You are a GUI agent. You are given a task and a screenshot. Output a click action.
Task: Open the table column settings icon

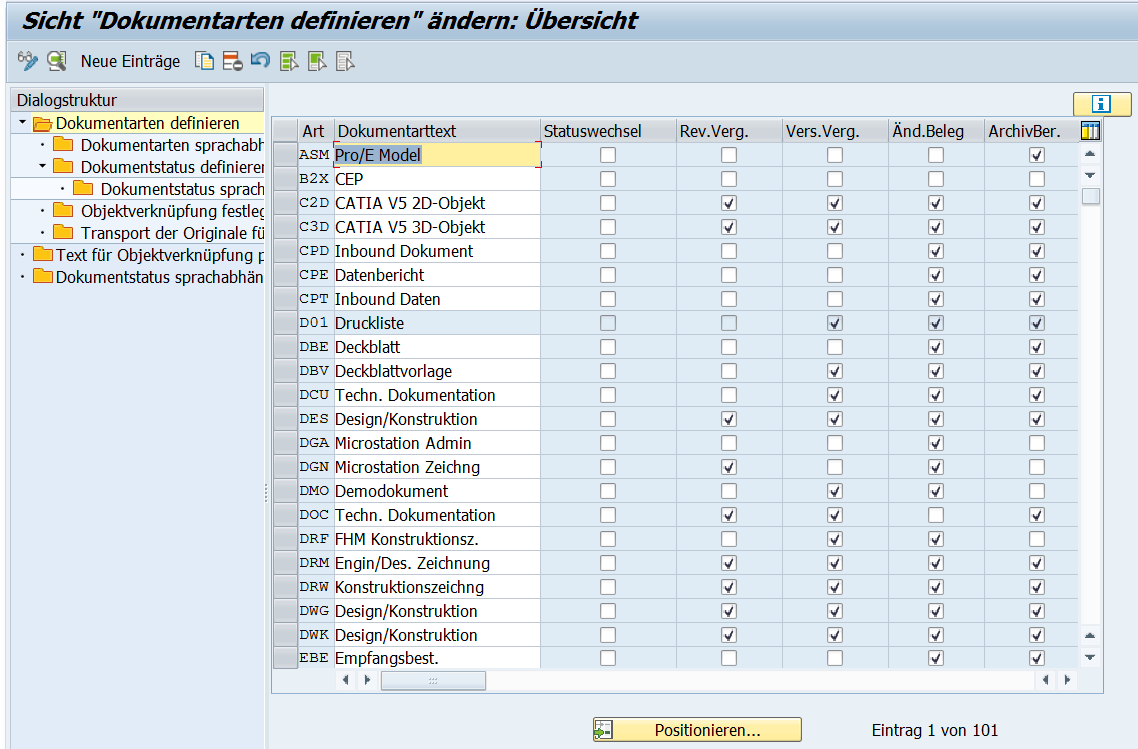click(1090, 131)
